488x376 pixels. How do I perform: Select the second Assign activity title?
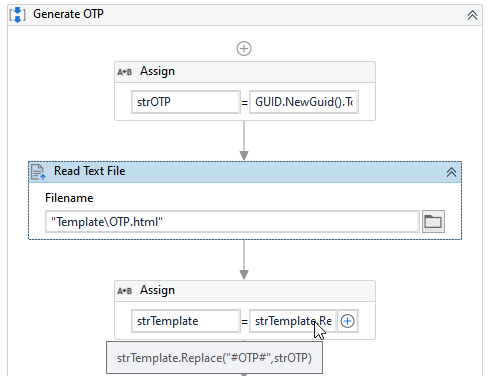[x=157, y=290]
